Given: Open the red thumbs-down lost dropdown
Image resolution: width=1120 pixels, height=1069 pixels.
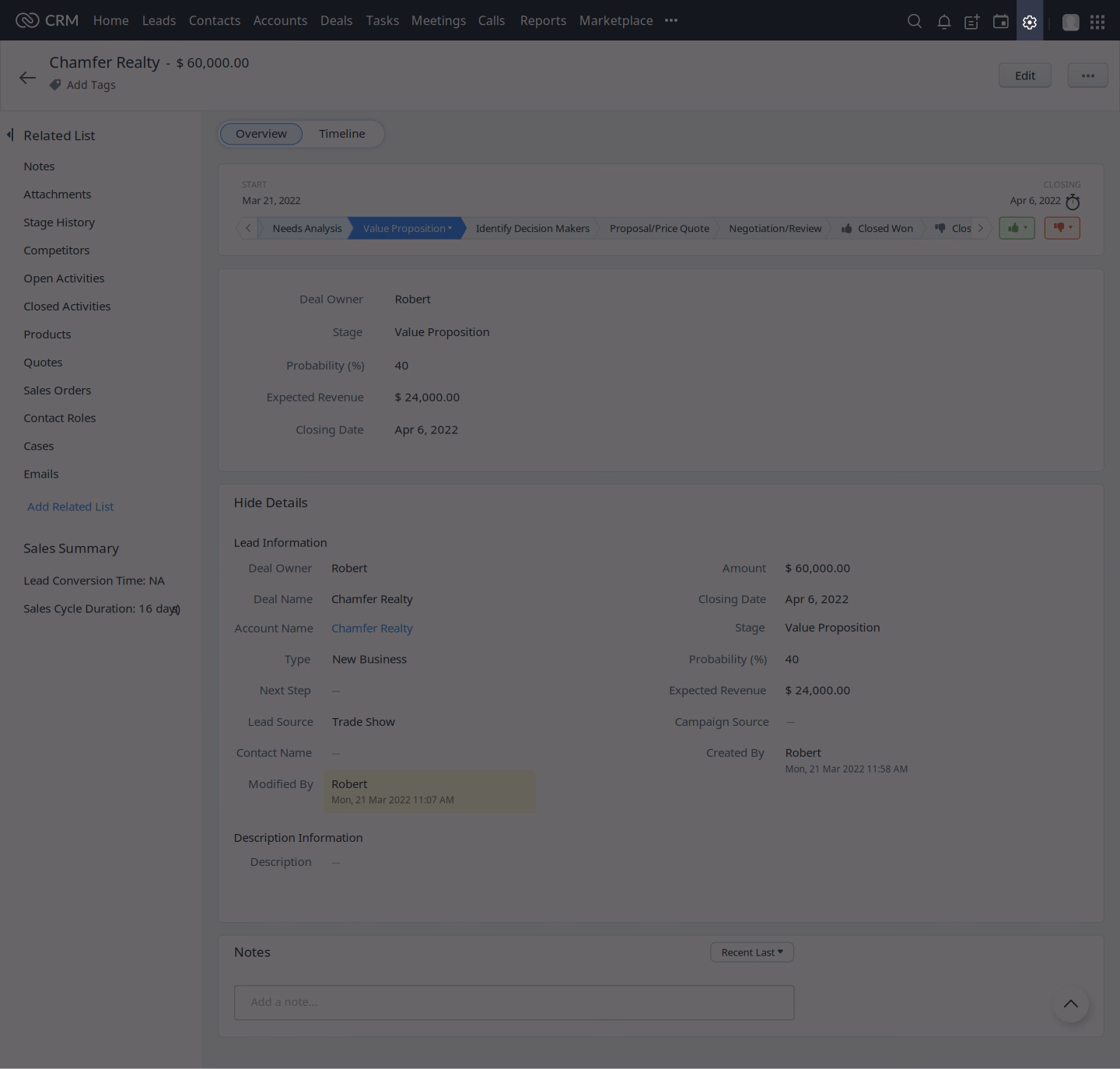Looking at the screenshot, I should click(1062, 228).
